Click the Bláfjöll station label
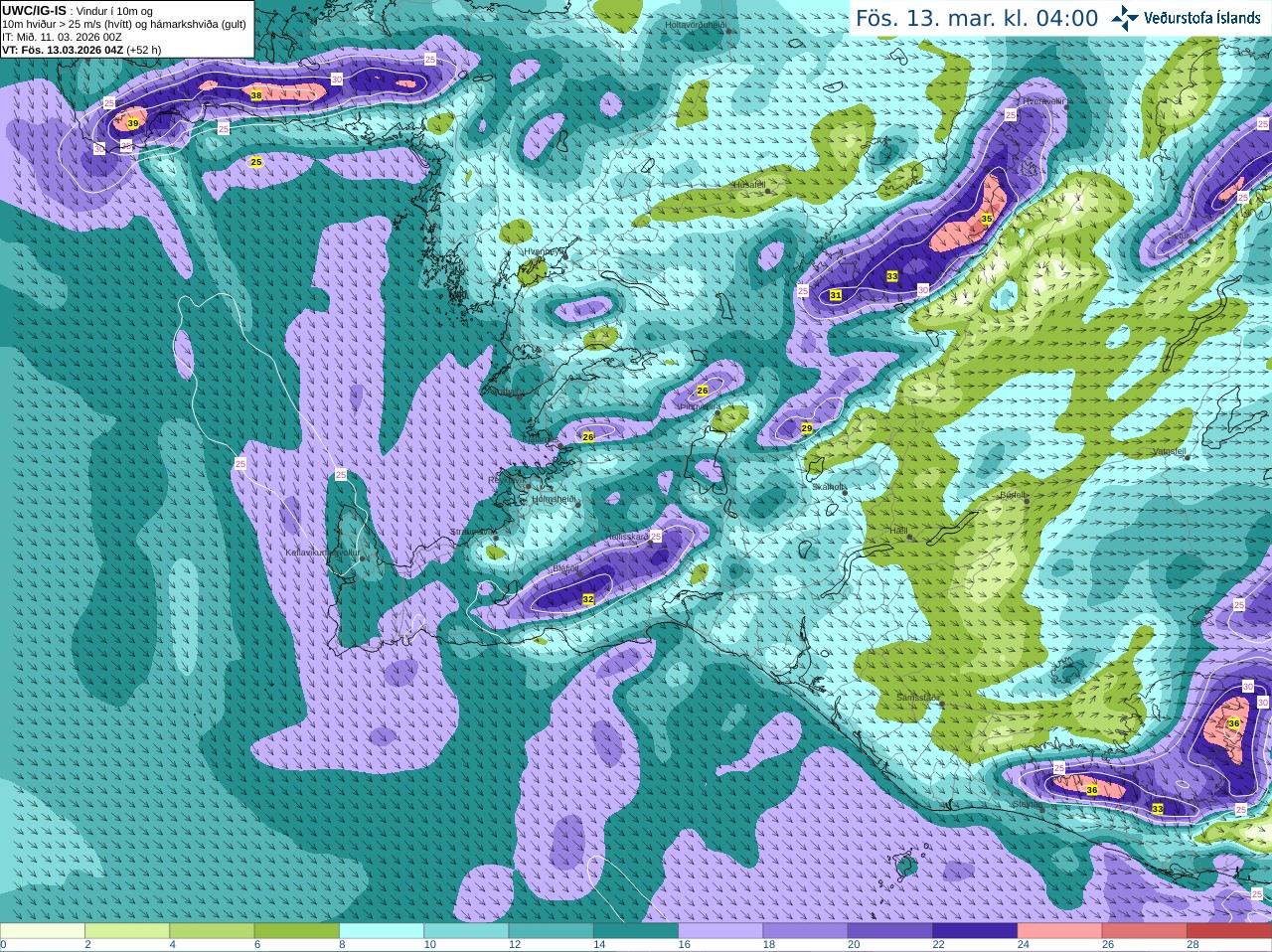1272x952 pixels. point(564,568)
